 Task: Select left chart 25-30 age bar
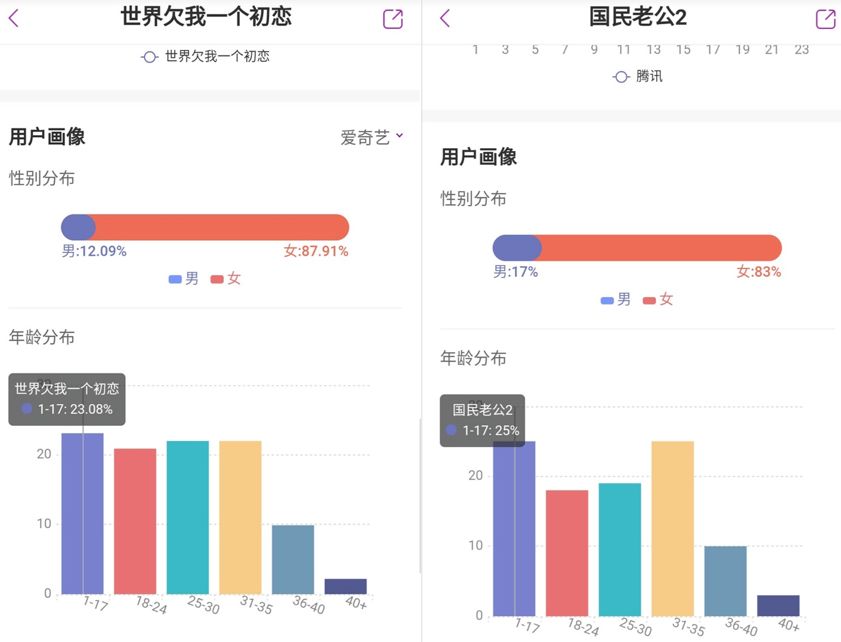pos(188,517)
